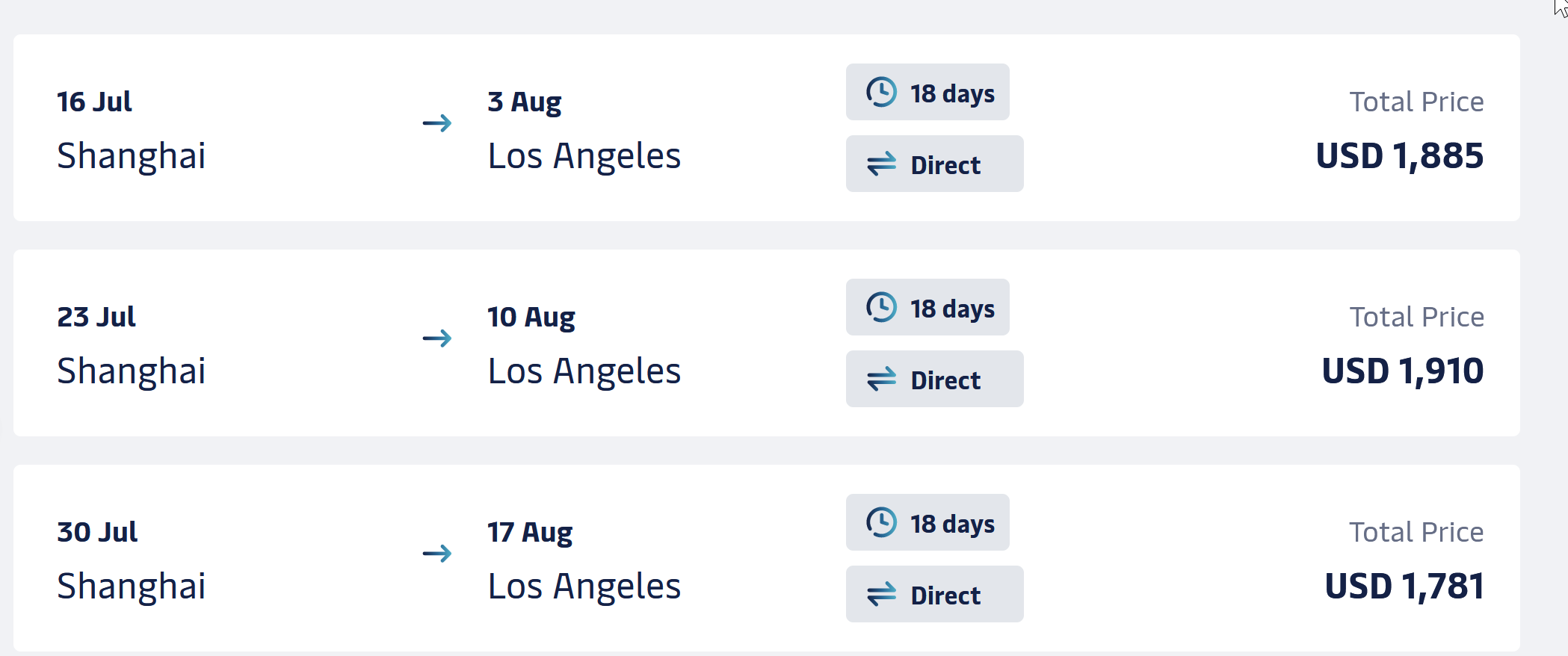1568x656 pixels.
Task: Click the 17 Aug Los Angeles return
Action: tap(584, 560)
